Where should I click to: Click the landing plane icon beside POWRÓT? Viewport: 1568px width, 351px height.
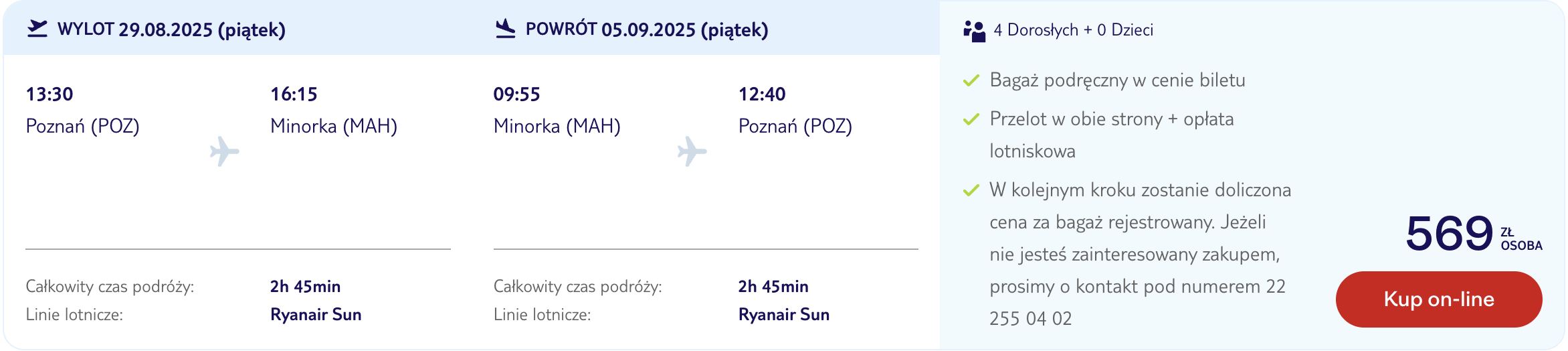point(505,29)
